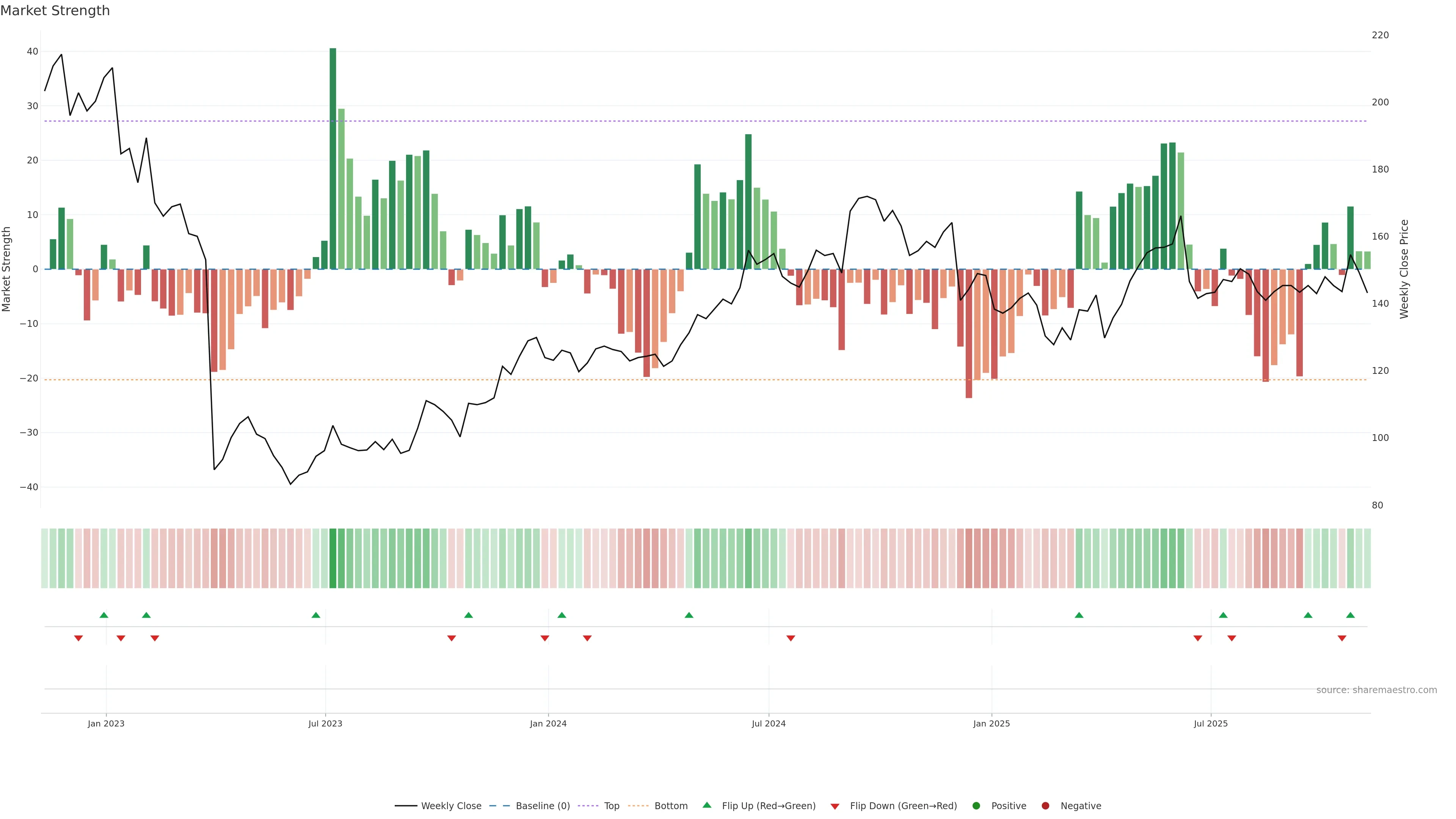
Task: Click the Jul 2025 x-axis label
Action: [x=1211, y=723]
